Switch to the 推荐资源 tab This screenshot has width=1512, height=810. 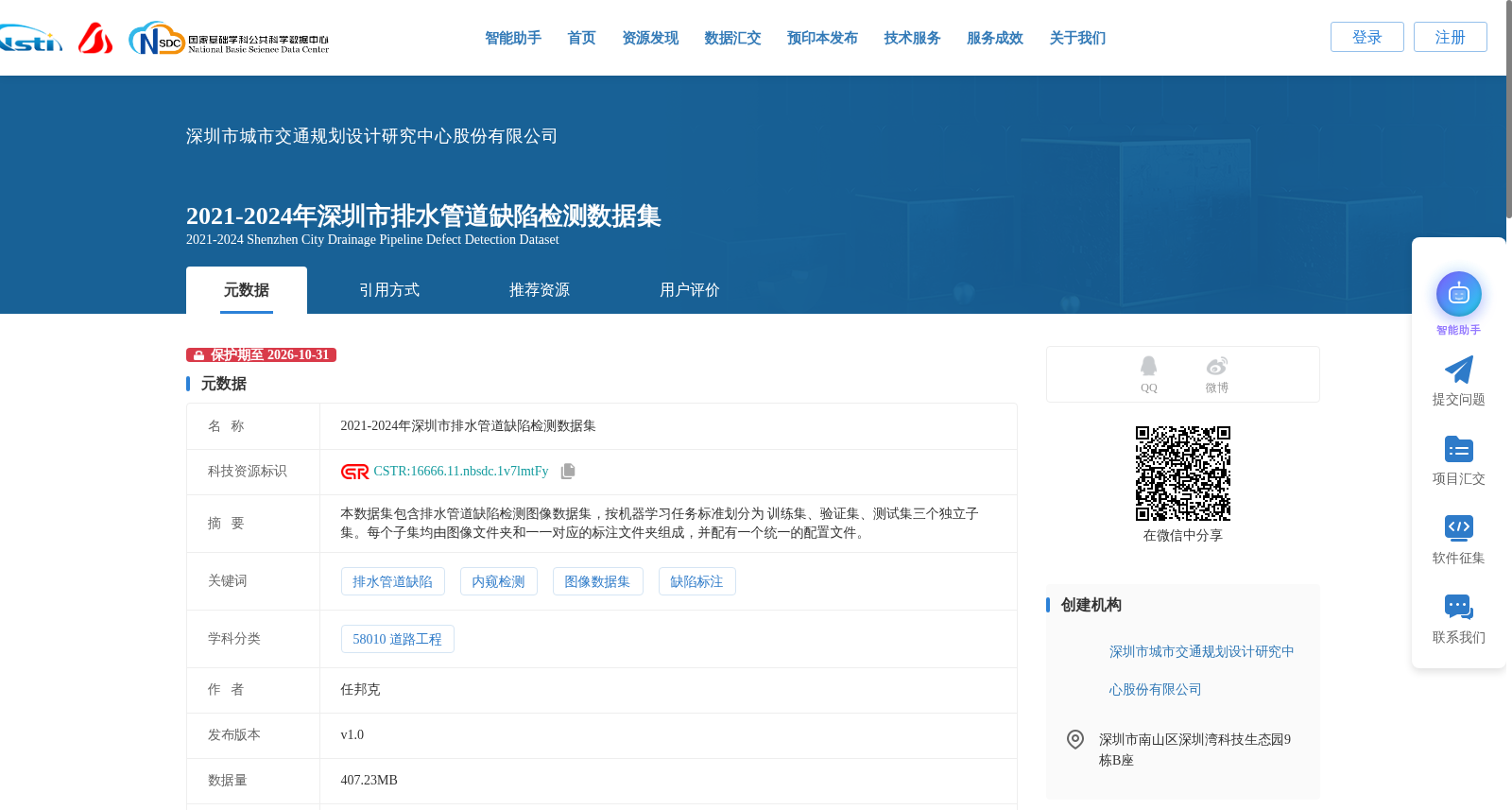tap(540, 290)
